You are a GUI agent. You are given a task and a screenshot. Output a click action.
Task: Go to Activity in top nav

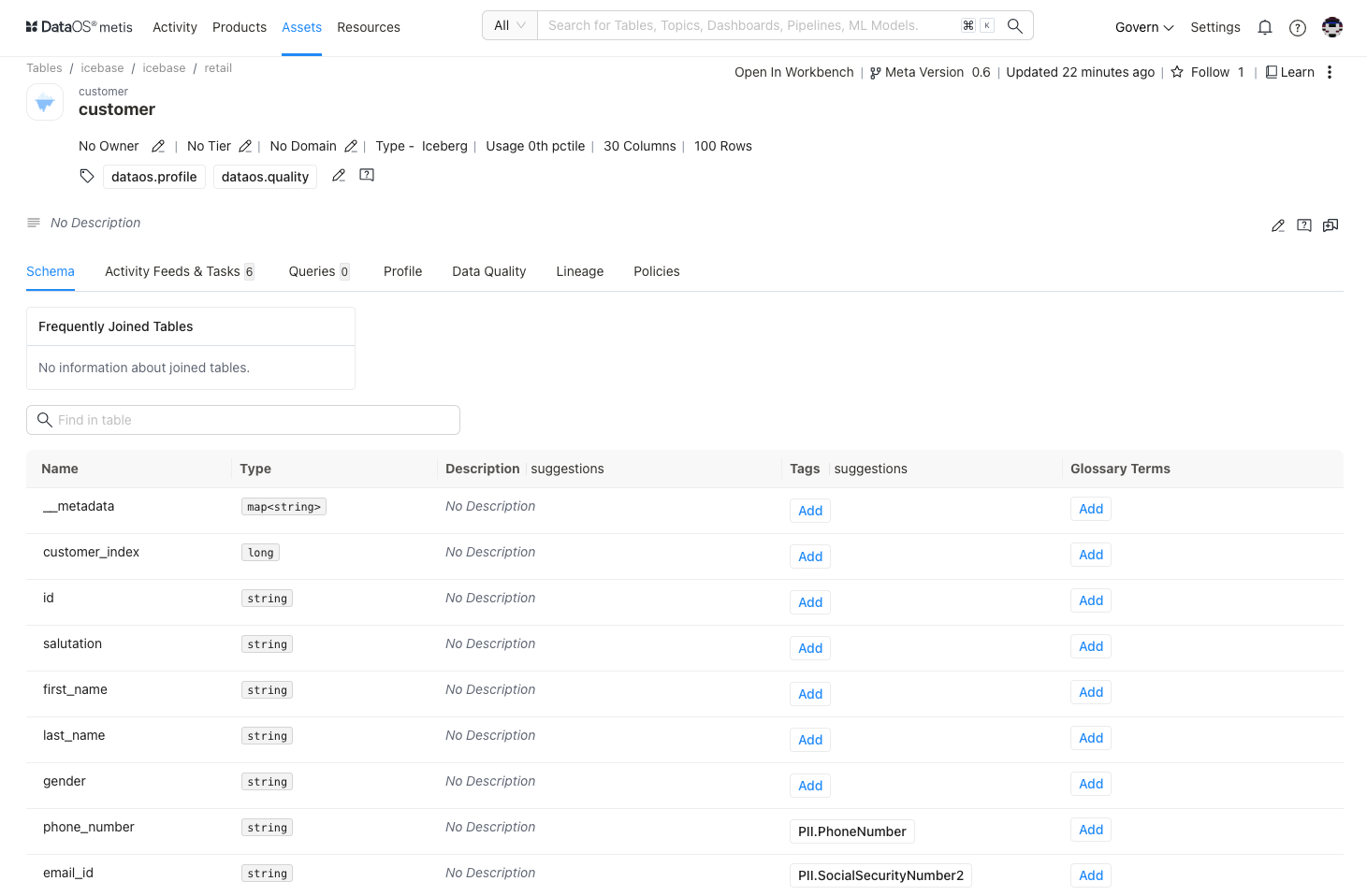click(x=175, y=27)
